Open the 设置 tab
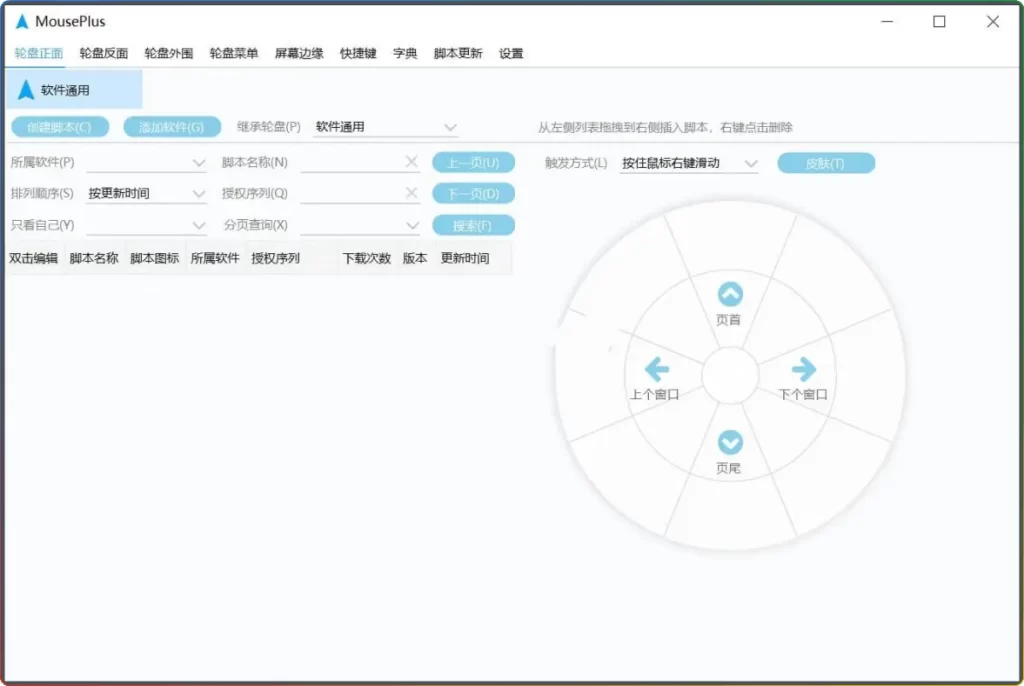Image resolution: width=1024 pixels, height=686 pixels. 511,53
